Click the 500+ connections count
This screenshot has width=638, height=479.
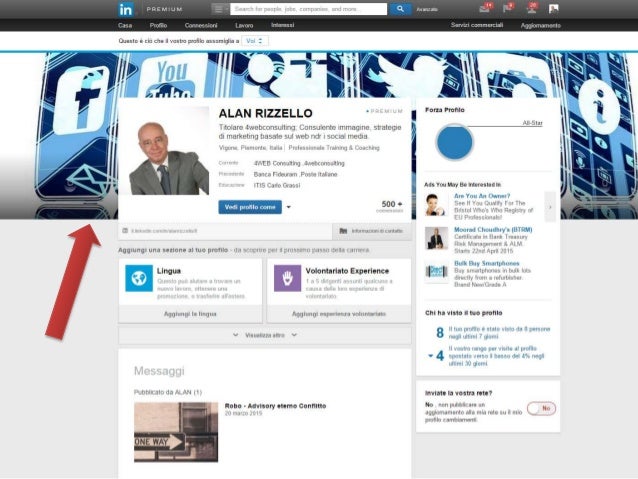[x=391, y=206]
